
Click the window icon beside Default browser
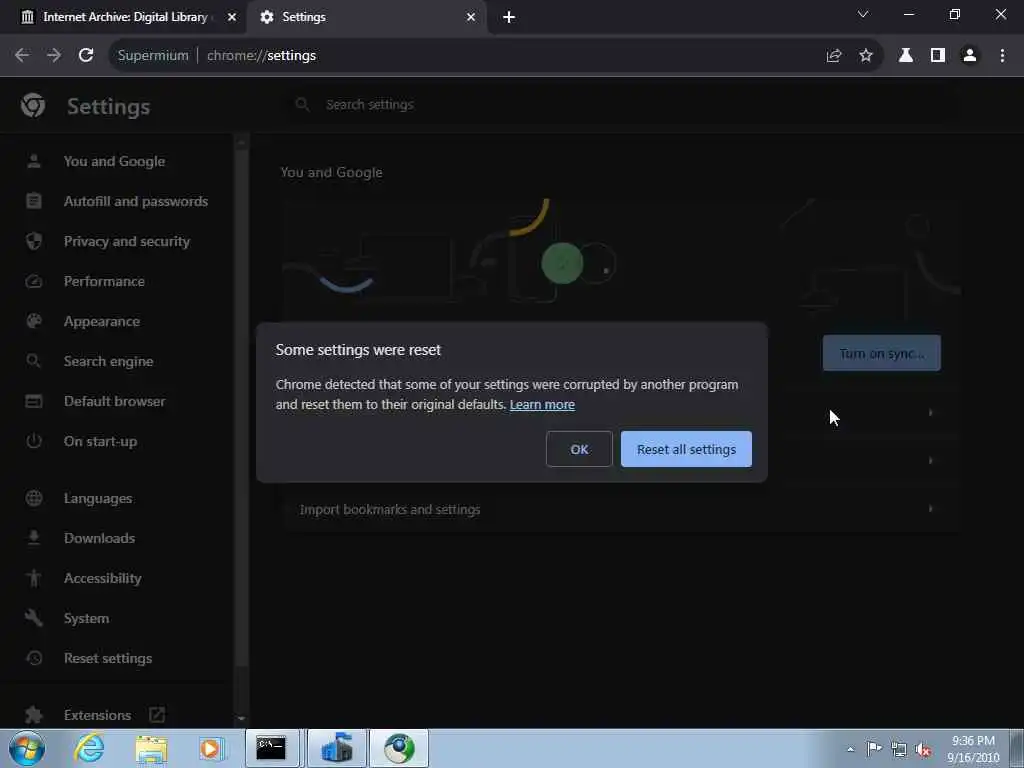pyautogui.click(x=34, y=401)
